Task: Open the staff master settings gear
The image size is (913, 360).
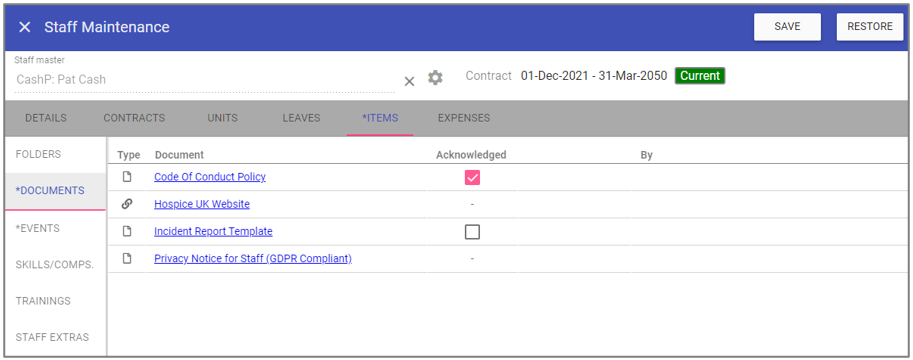Action: 435,78
